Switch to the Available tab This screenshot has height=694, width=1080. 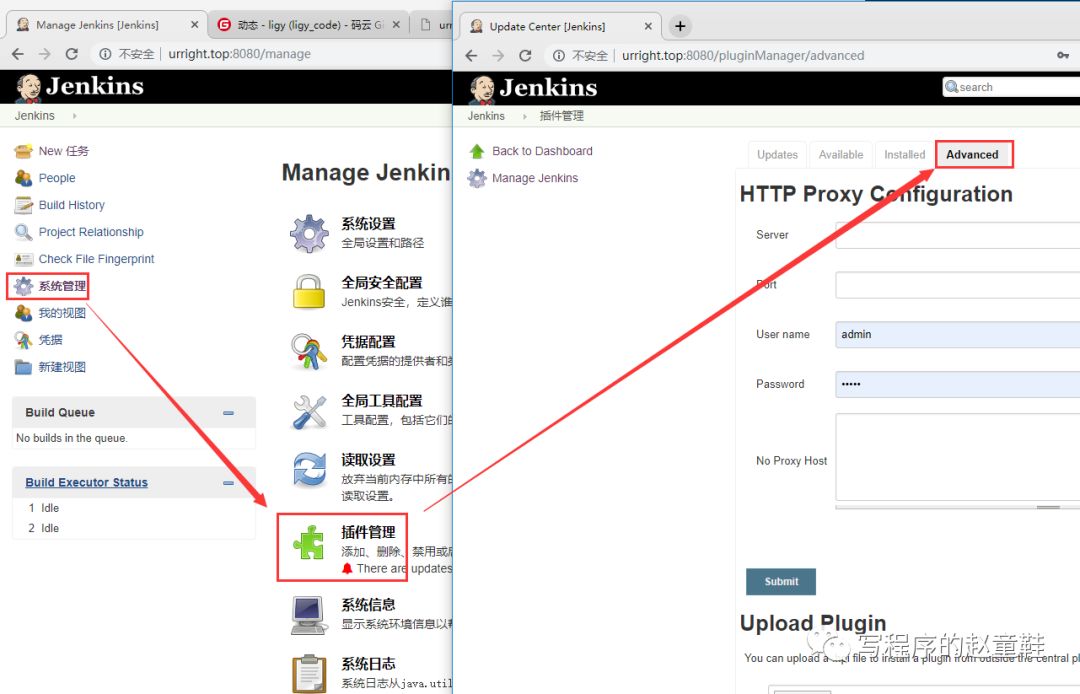[840, 155]
